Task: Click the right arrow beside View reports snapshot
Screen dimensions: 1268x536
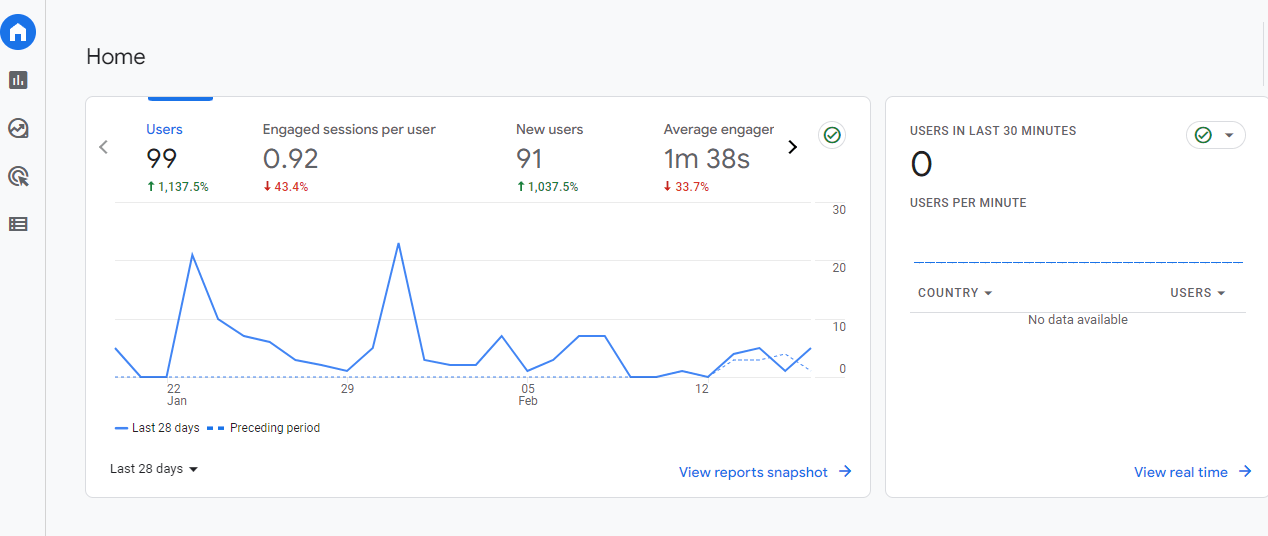Action: 845,472
